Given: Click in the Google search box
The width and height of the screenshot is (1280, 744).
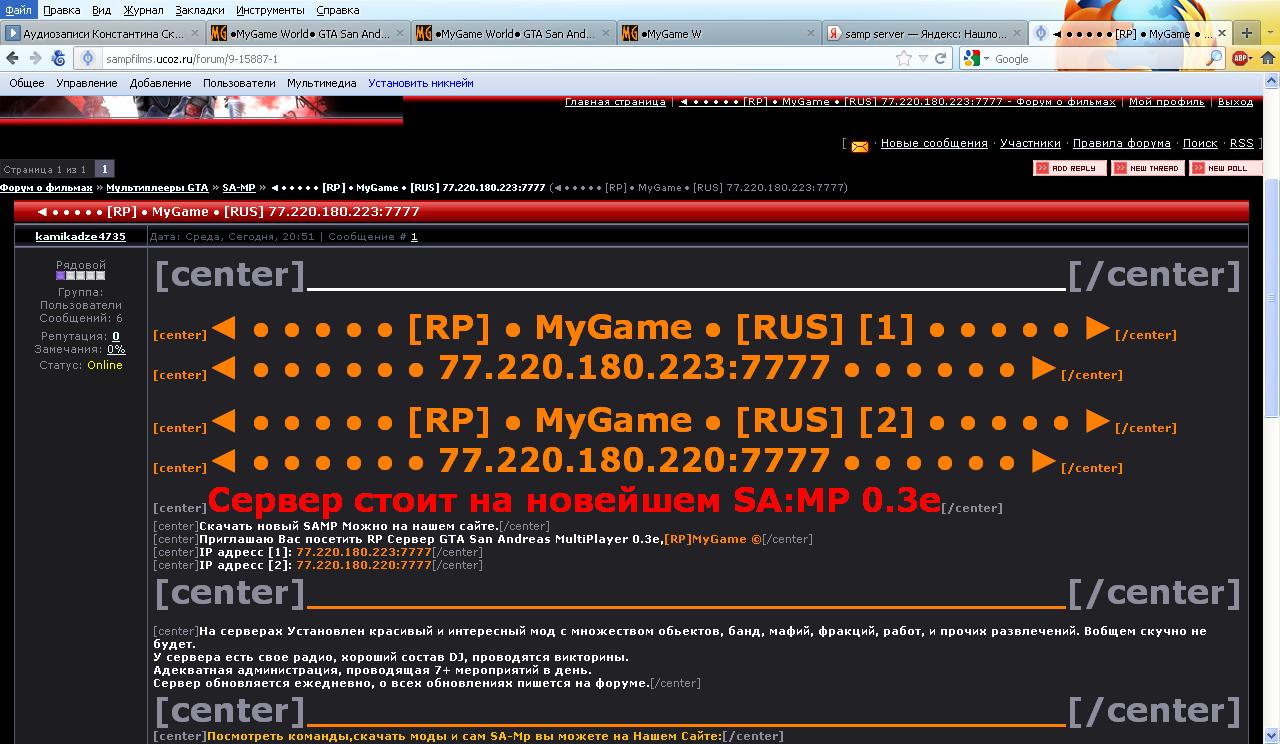Looking at the screenshot, I should tap(1096, 58).
